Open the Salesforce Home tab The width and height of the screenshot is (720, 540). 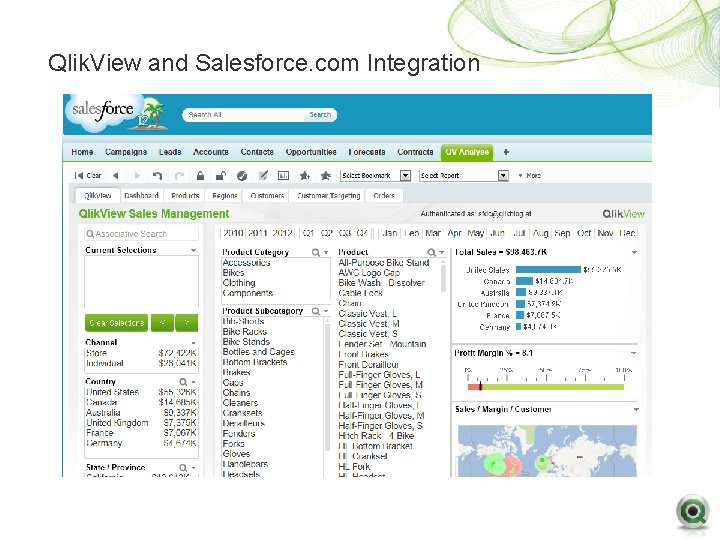pos(82,152)
